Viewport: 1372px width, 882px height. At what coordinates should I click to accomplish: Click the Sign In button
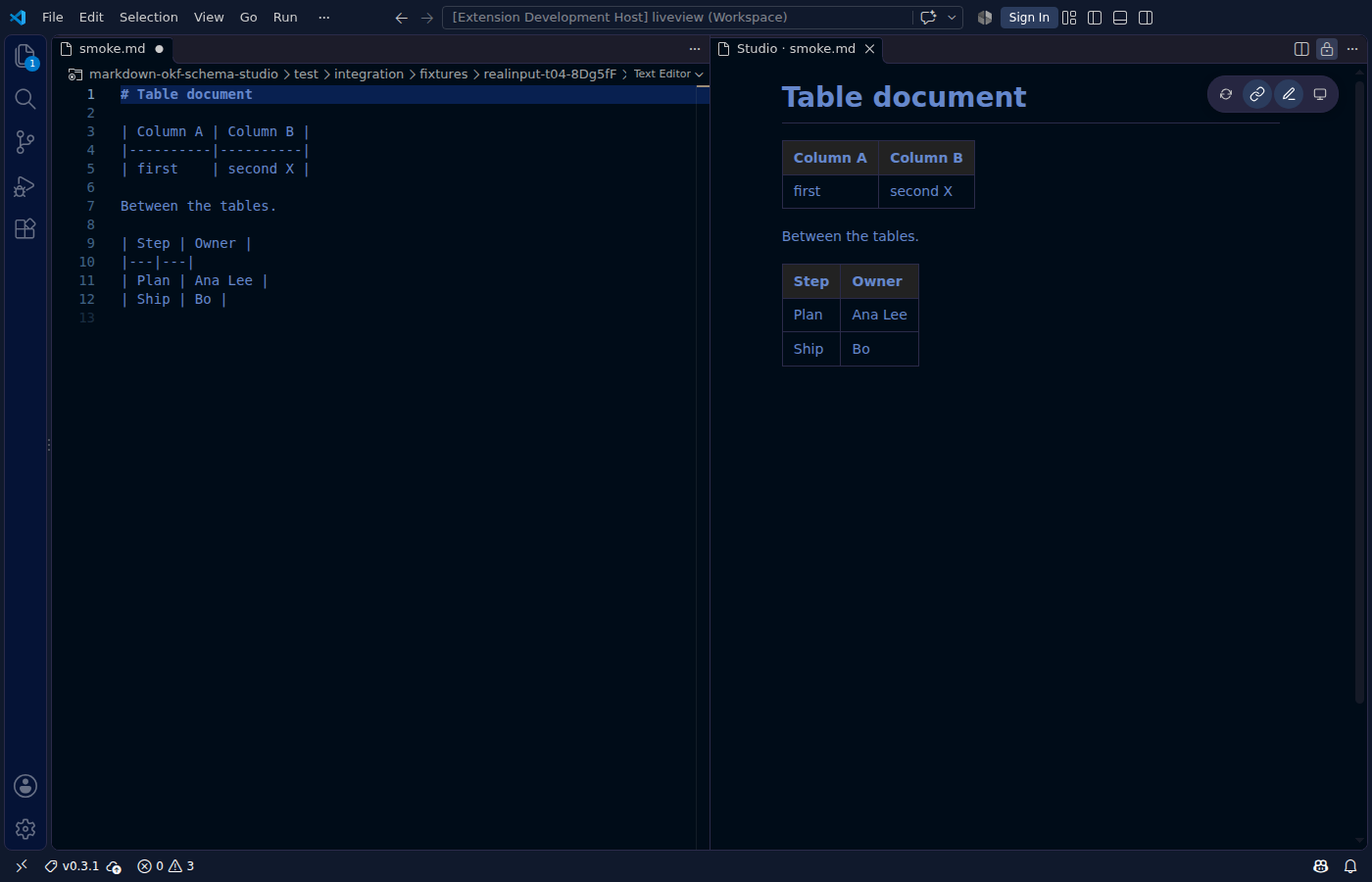1029,18
